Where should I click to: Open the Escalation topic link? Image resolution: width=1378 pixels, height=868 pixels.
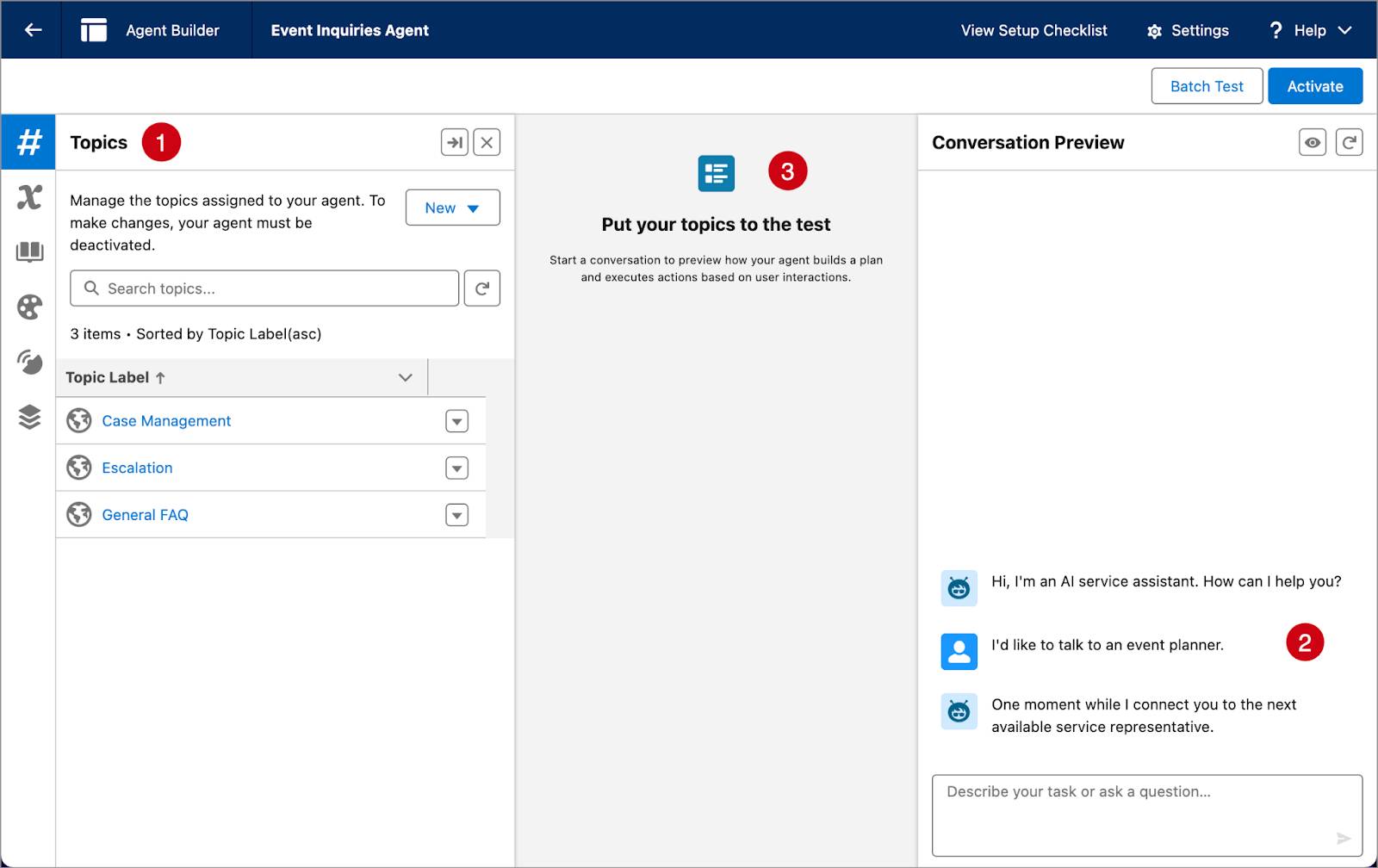137,468
